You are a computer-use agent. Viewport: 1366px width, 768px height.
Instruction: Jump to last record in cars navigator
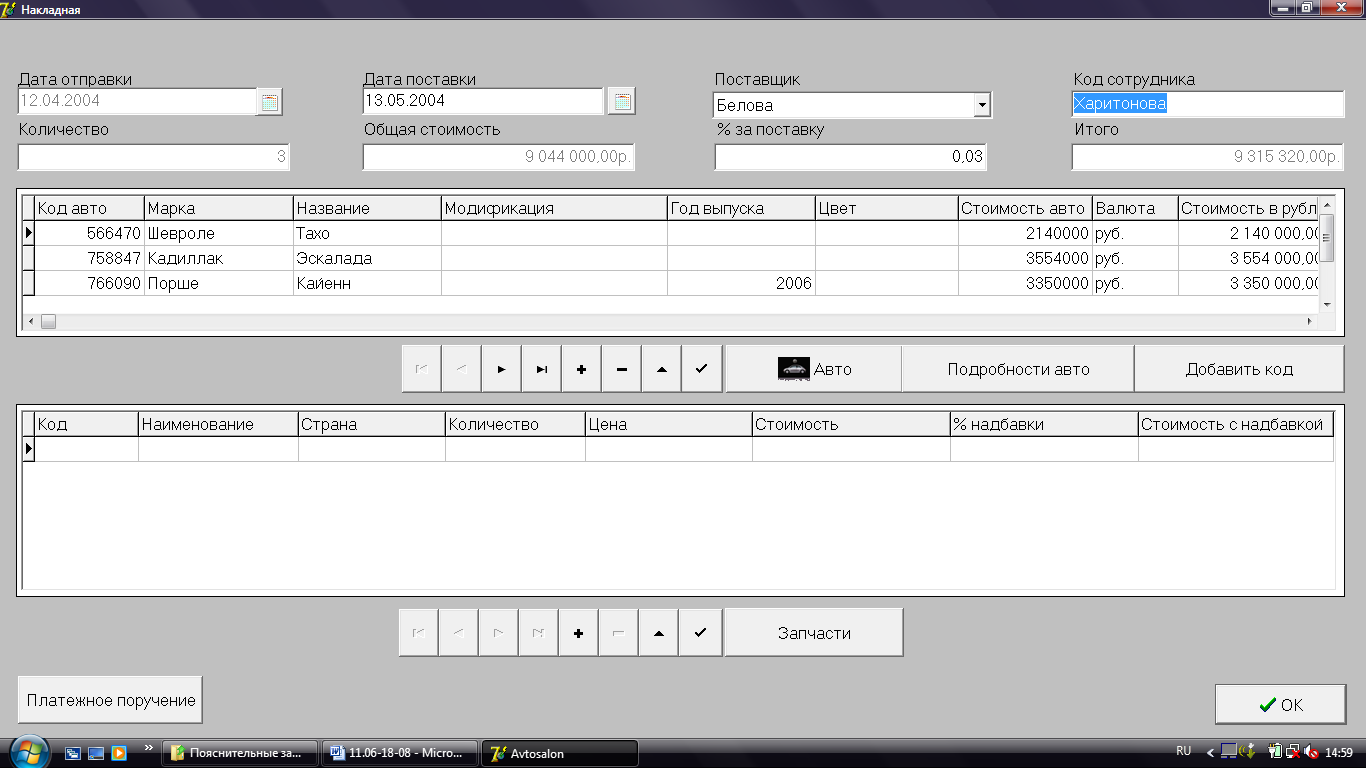pos(541,369)
